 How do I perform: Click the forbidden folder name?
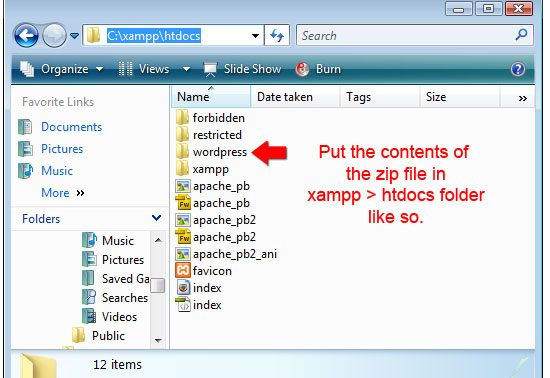point(219,118)
